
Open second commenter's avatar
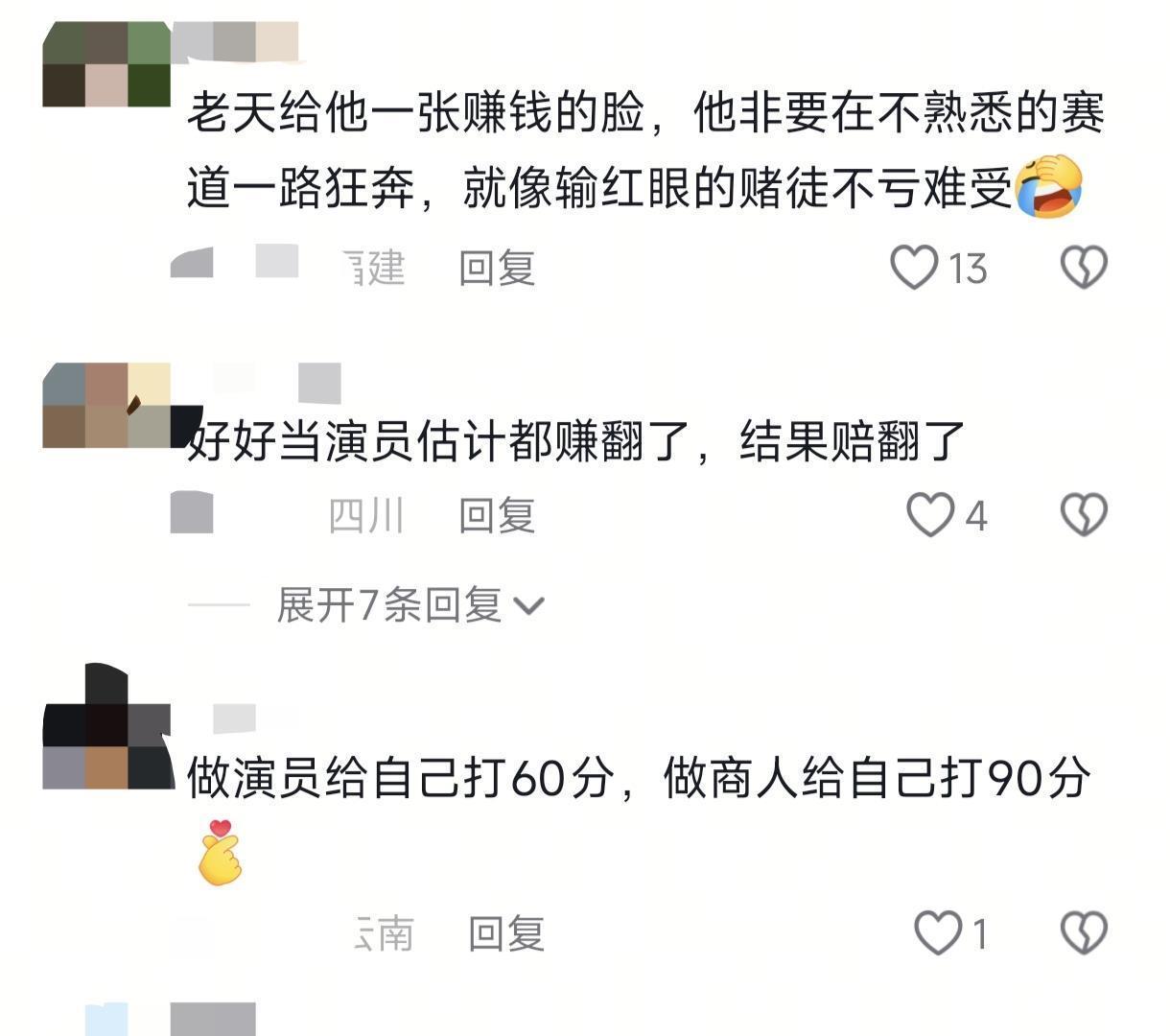point(106,405)
